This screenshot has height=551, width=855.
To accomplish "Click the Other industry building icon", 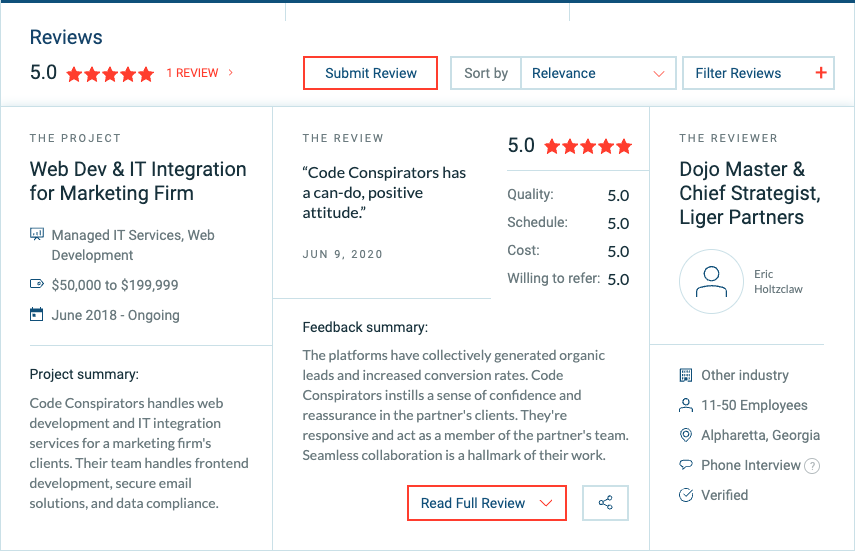I will tap(686, 375).
